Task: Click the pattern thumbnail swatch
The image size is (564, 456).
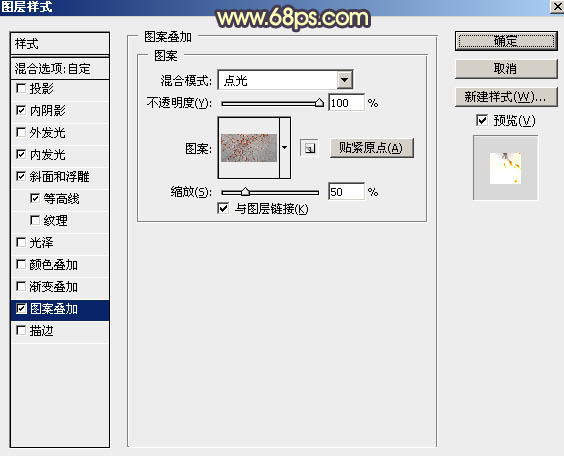Action: pos(249,147)
